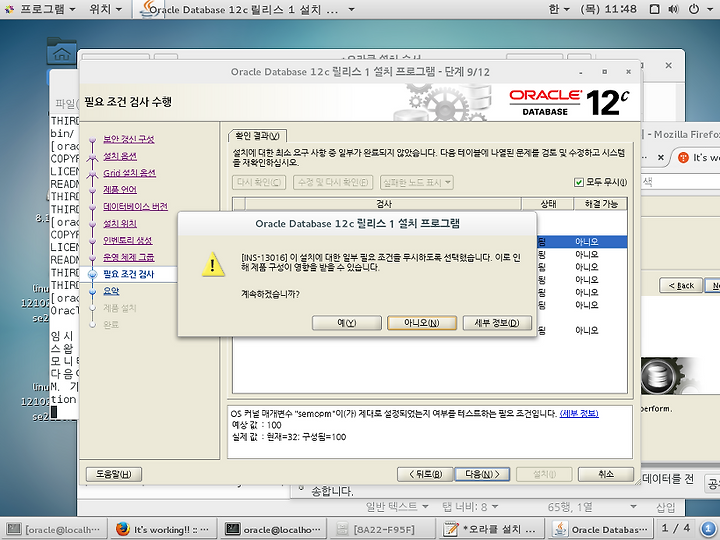Go to 제품 언어 step
Screen dimensions: 720x540
pos(120,190)
